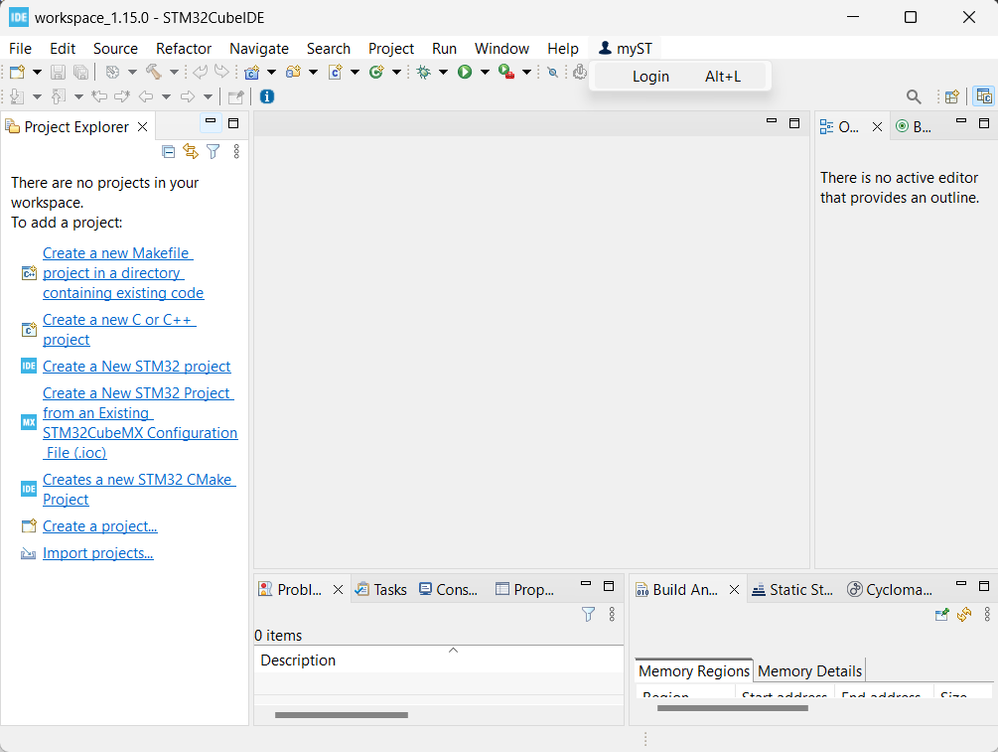The image size is (998, 752).
Task: Toggle Link with Editor in Project Explorer
Action: [190, 151]
